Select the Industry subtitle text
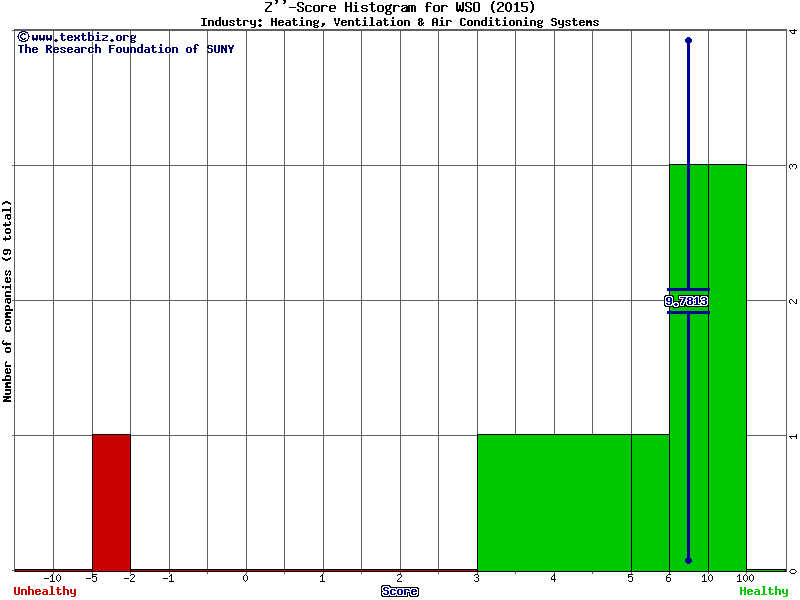The image size is (800, 600). coord(400,22)
